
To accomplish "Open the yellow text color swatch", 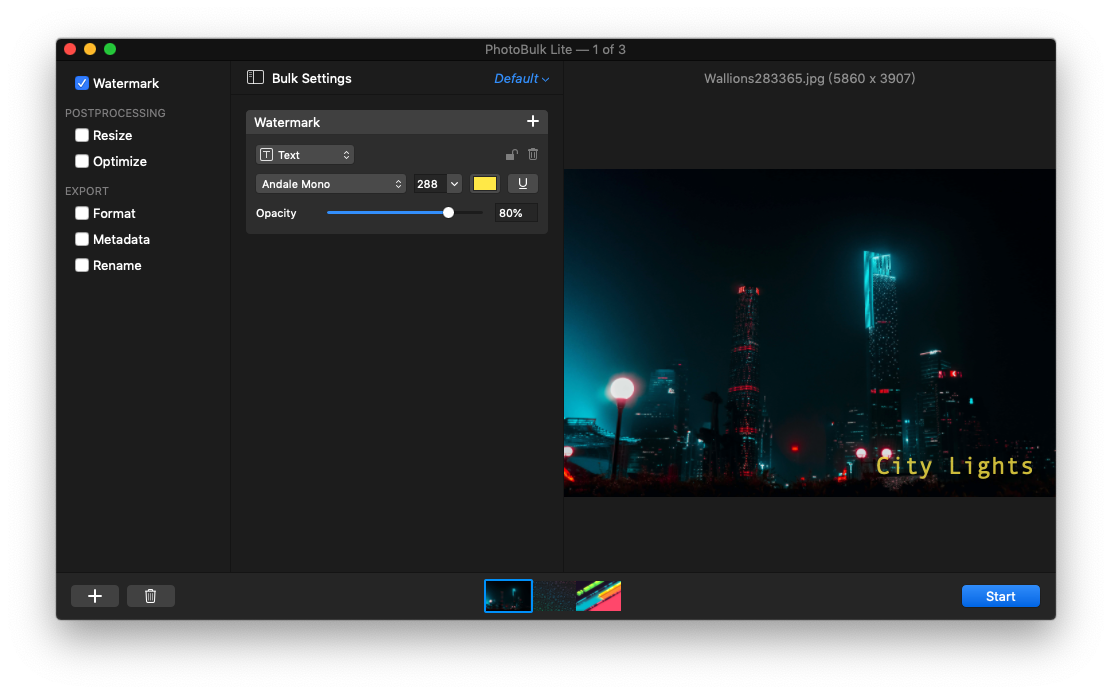I will coord(485,184).
